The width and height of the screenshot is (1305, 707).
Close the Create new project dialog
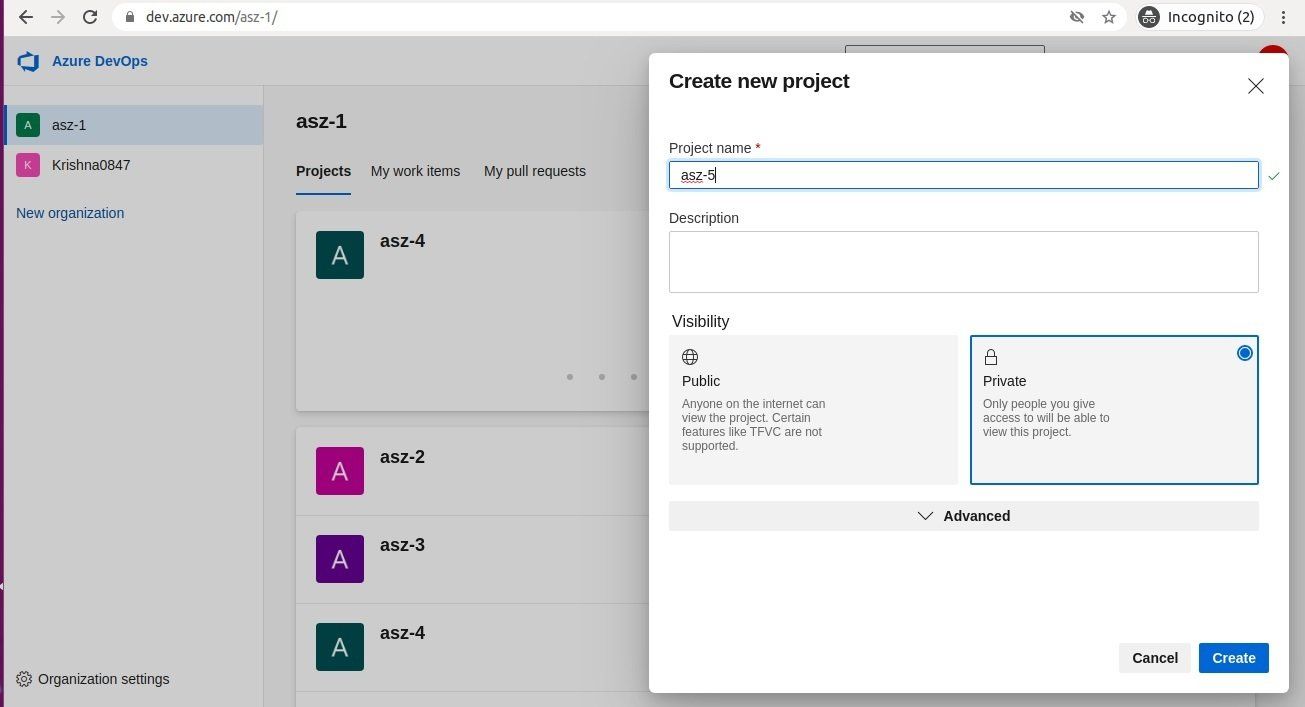coord(1255,86)
